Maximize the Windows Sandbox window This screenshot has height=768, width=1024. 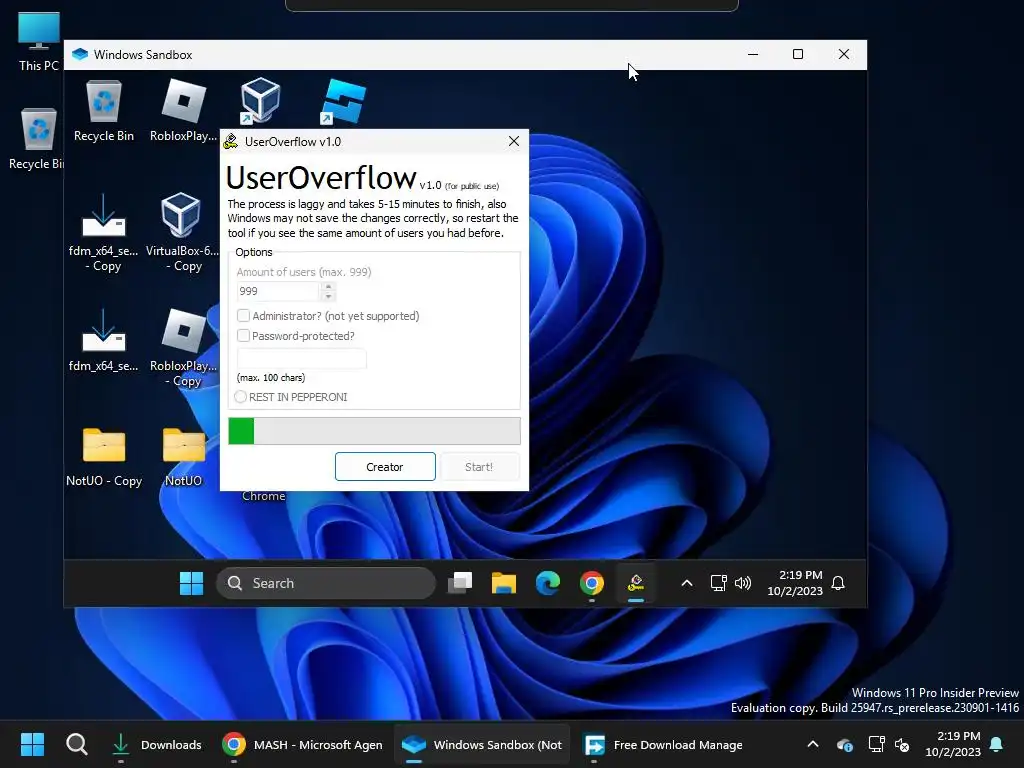pos(798,54)
